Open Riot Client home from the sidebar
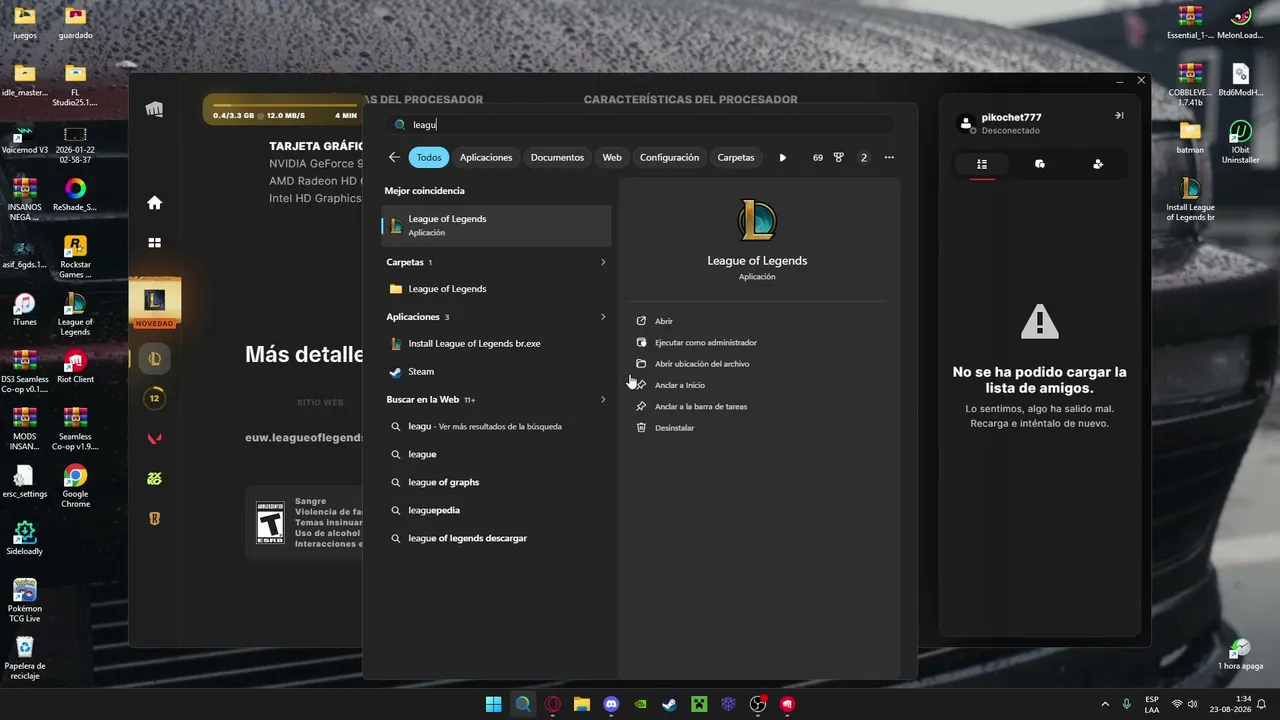This screenshot has width=1280, height=720. (x=154, y=203)
